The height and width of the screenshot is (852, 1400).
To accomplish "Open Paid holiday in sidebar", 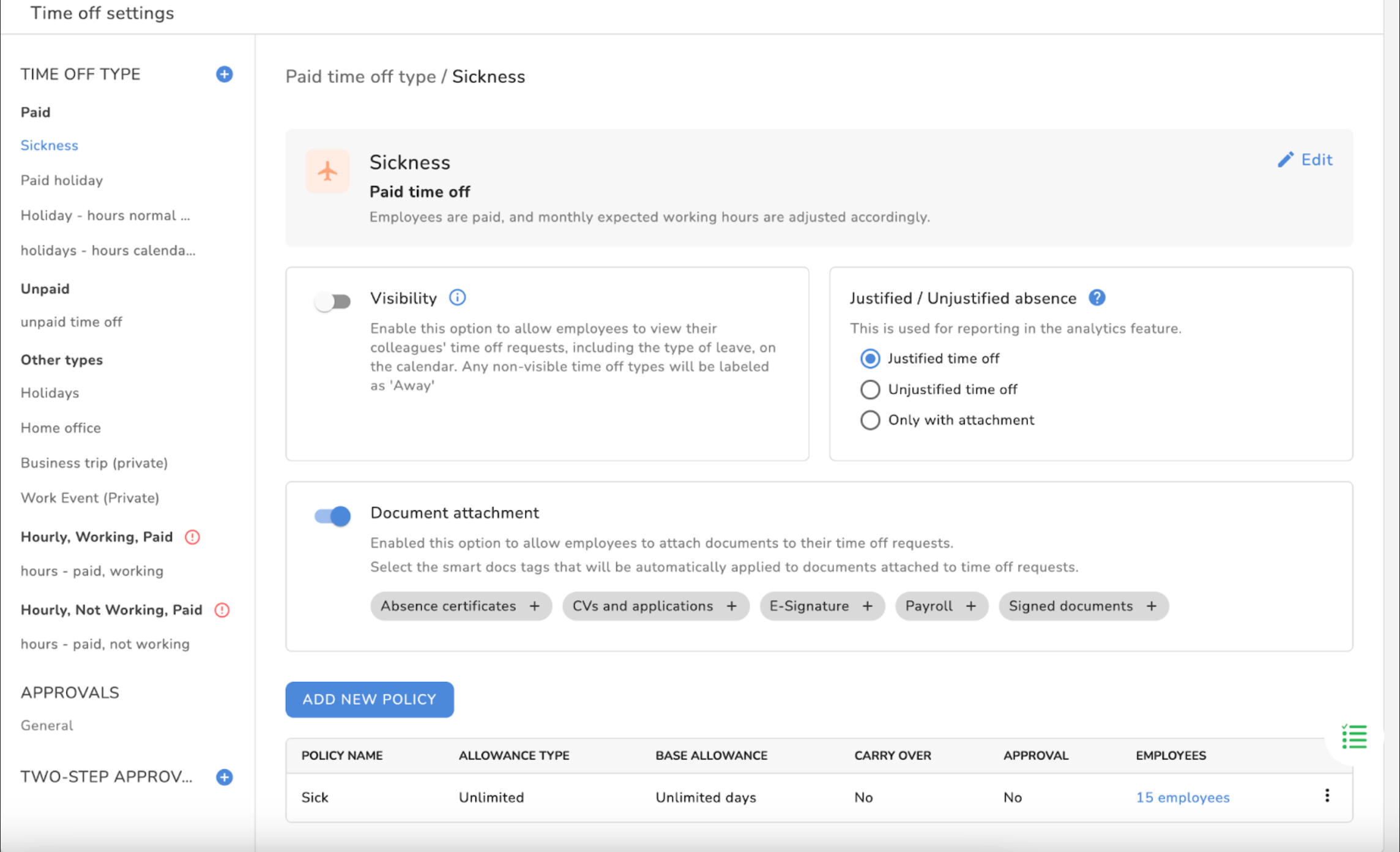I will (x=62, y=180).
